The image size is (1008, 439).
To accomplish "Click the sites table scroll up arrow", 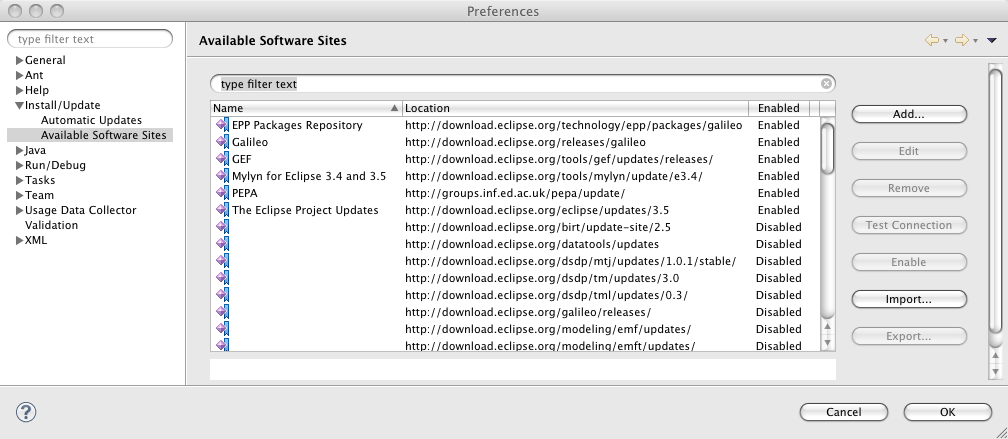I will click(828, 327).
